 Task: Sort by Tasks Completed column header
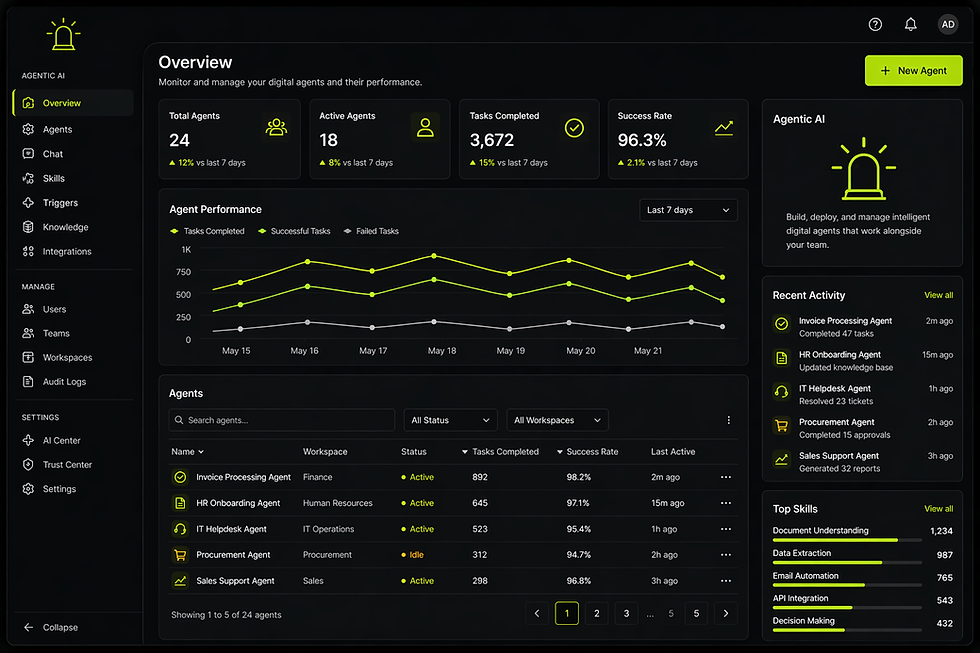coord(500,452)
